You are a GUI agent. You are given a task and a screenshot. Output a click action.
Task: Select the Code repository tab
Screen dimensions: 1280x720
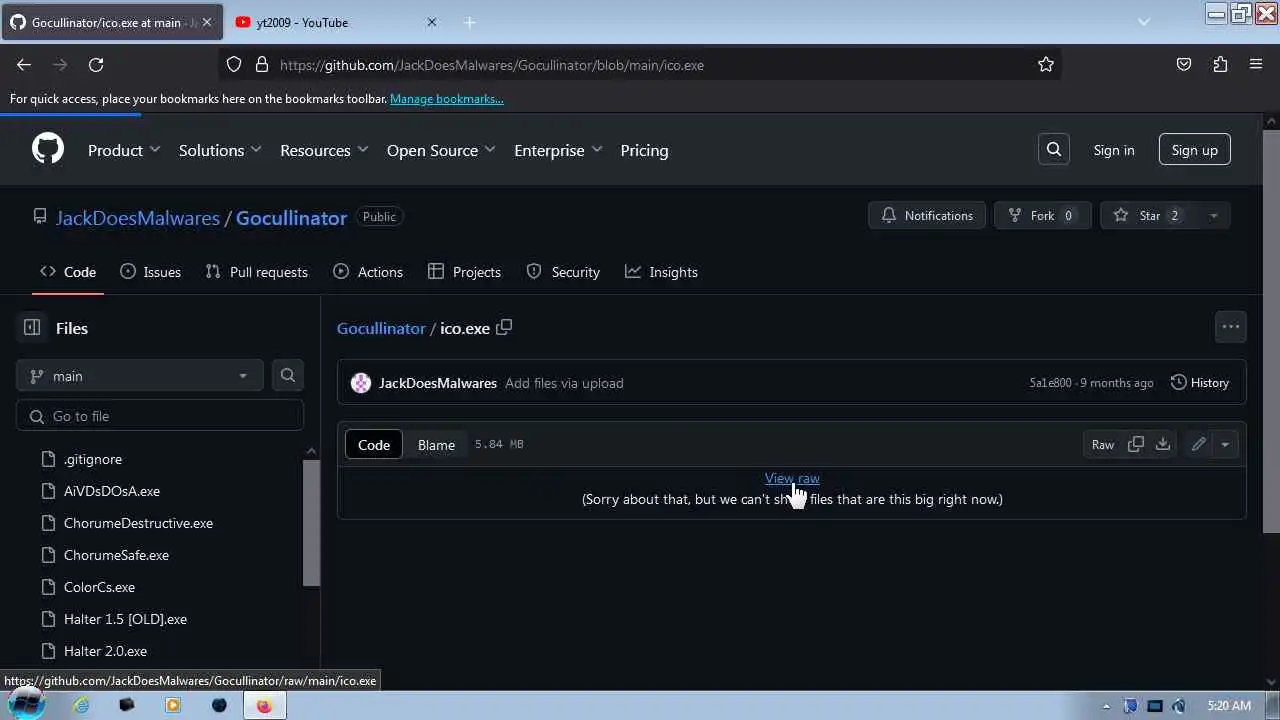click(x=68, y=272)
